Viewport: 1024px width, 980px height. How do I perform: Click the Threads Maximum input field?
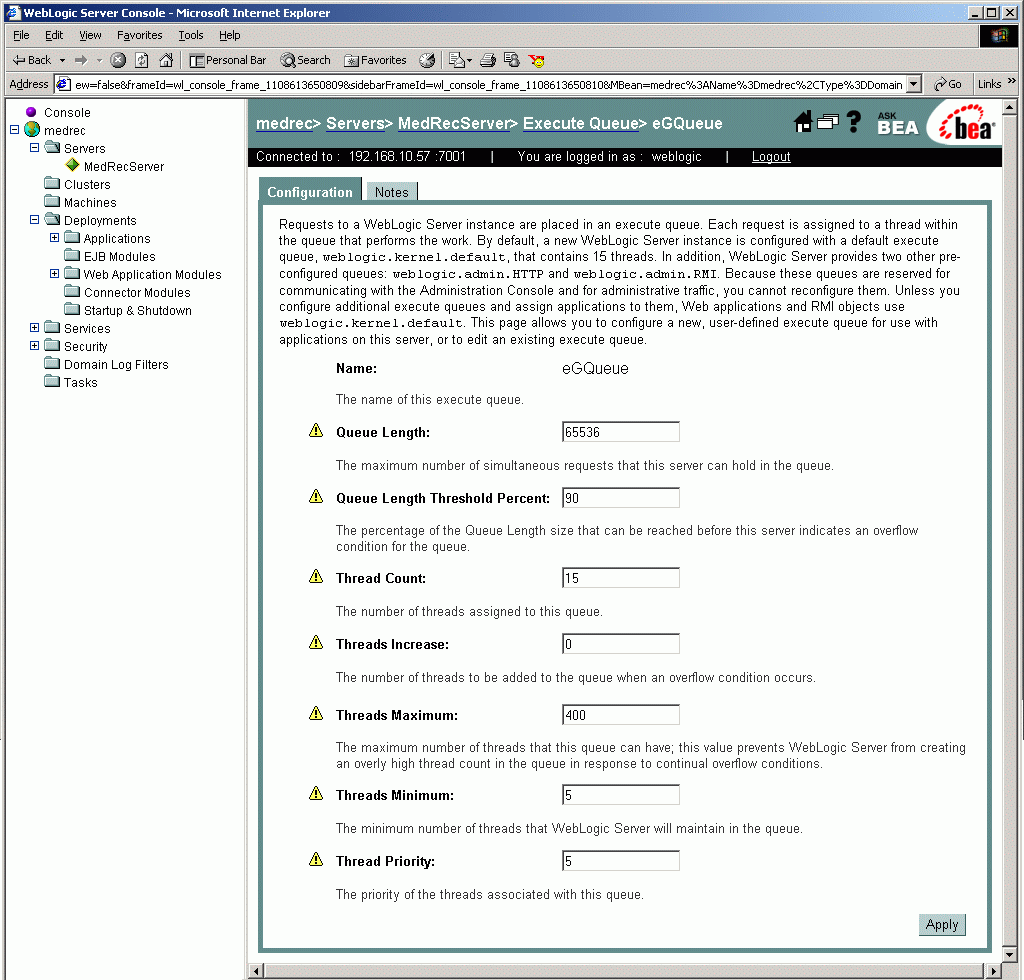620,714
